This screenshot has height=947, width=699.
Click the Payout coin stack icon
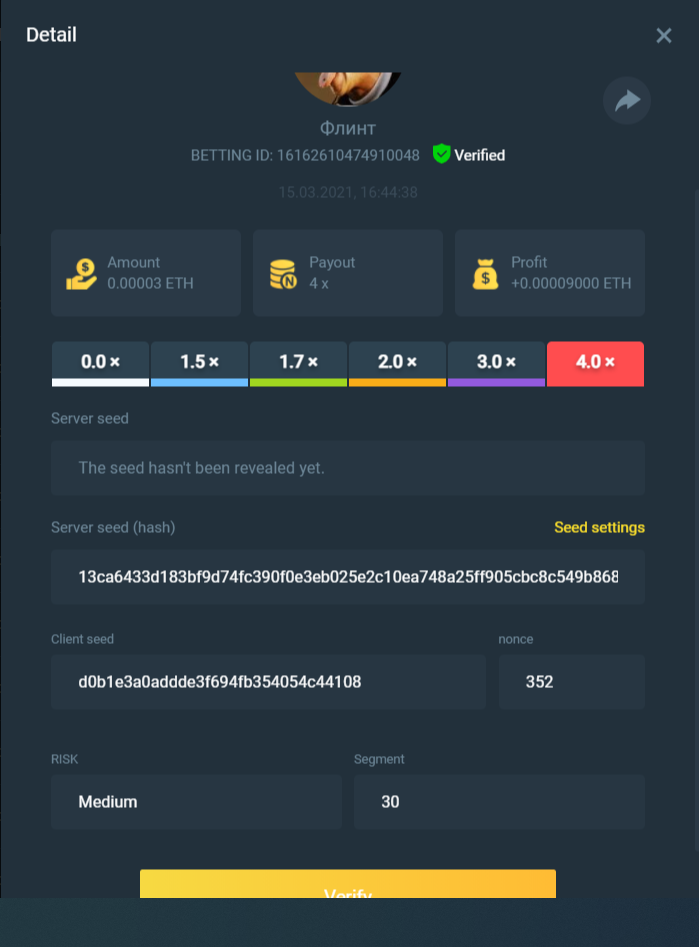(284, 273)
